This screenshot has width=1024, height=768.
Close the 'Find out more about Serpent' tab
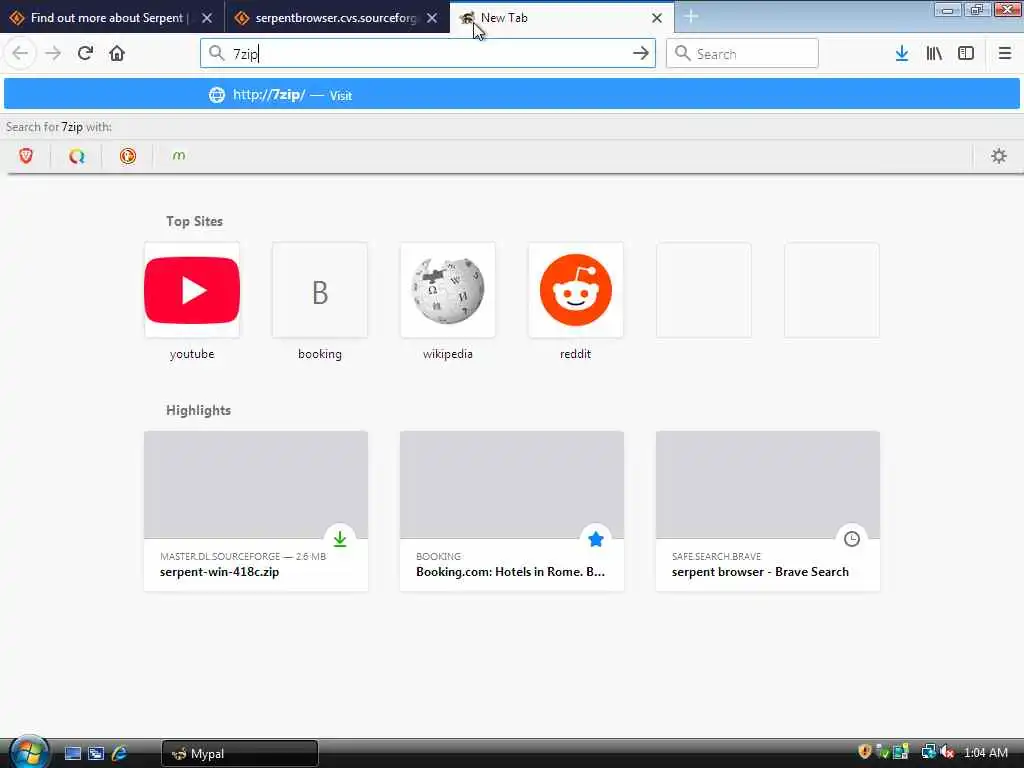(x=207, y=18)
